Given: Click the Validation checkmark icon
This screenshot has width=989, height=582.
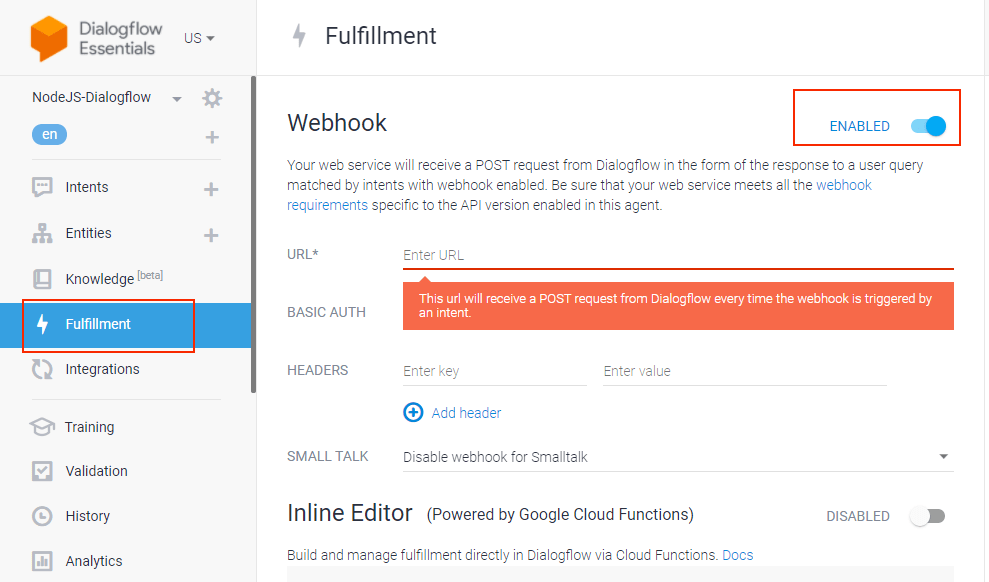Looking at the screenshot, I should 42,471.
